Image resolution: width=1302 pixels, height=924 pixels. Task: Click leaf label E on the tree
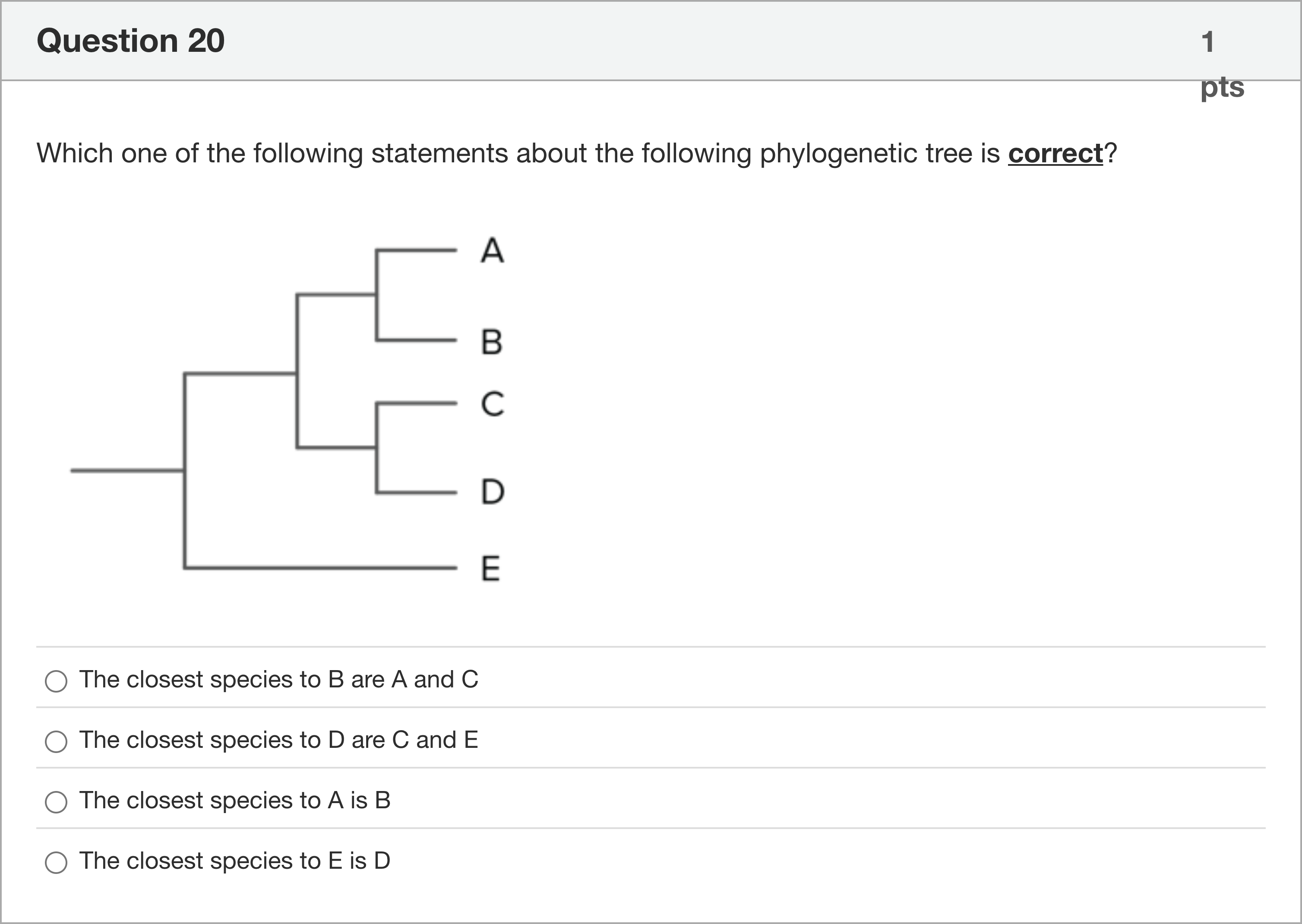pos(491,568)
